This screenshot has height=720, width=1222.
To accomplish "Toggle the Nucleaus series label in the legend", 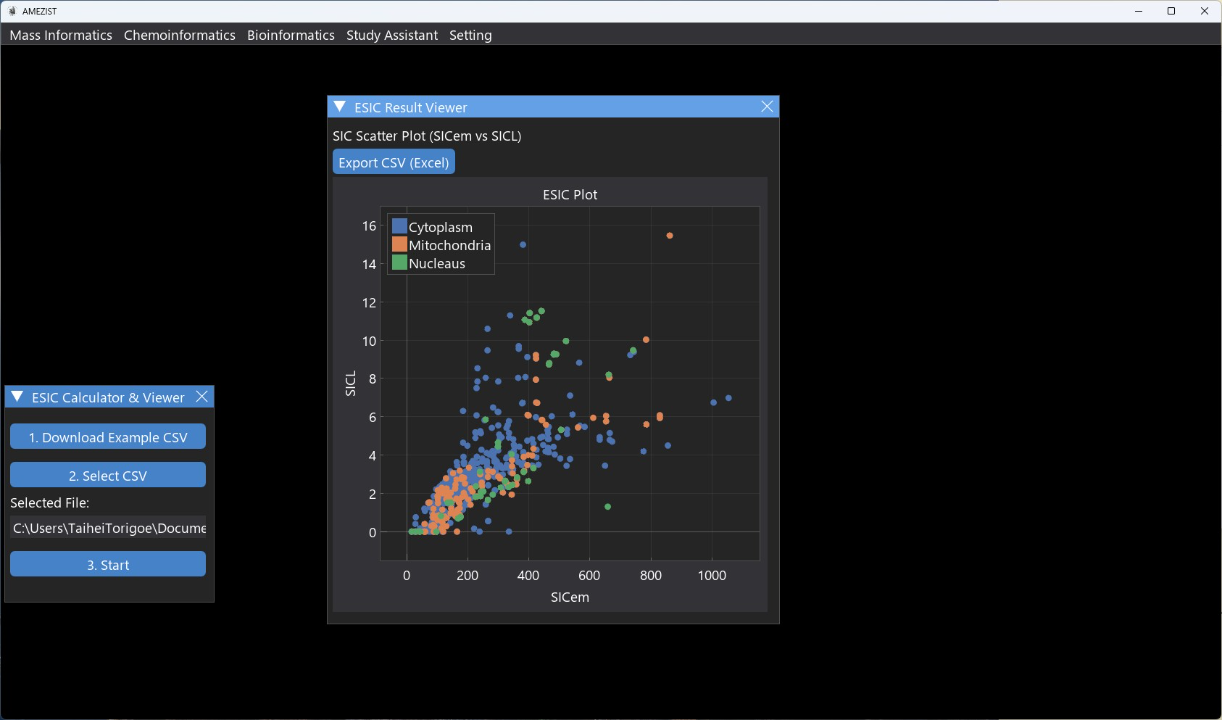I will (x=437, y=264).
